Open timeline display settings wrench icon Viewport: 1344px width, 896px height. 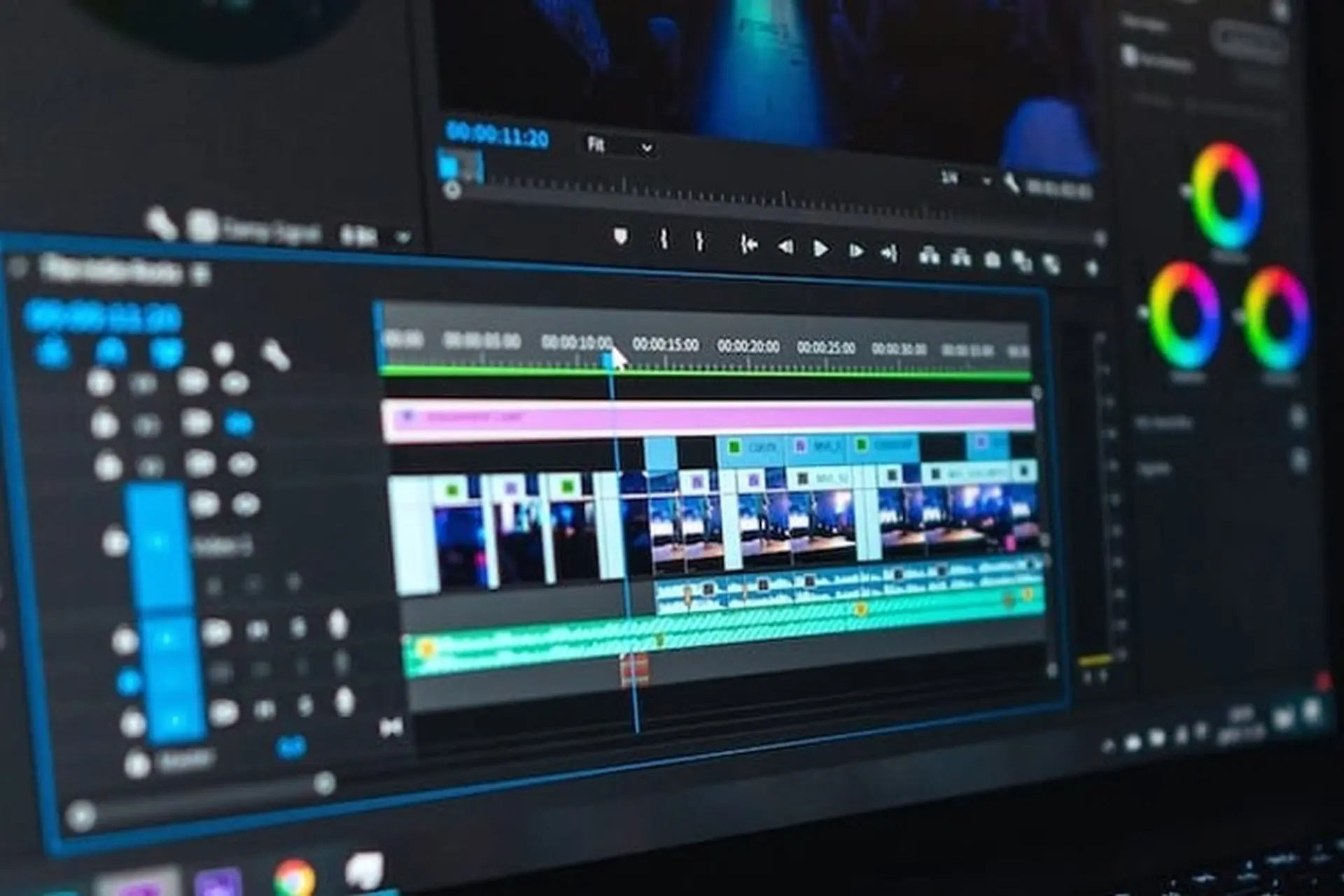coord(274,356)
